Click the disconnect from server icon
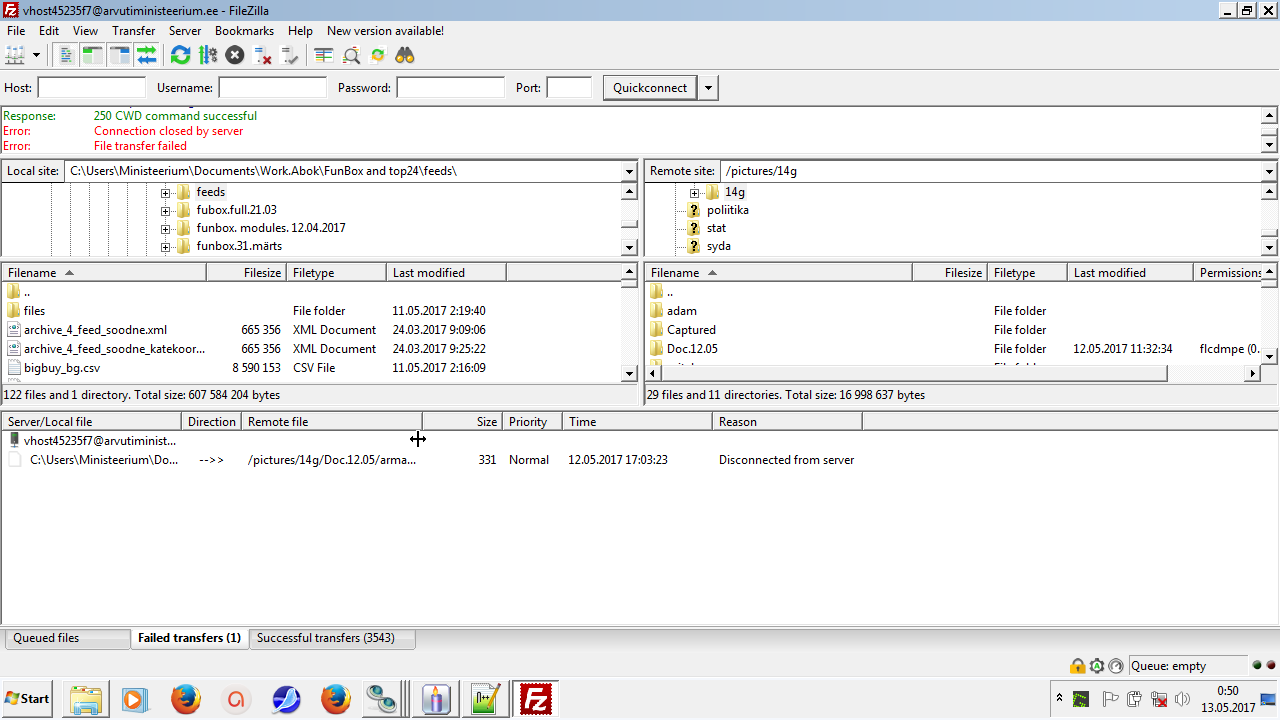Screen dimensions: 1280x720 pos(263,55)
